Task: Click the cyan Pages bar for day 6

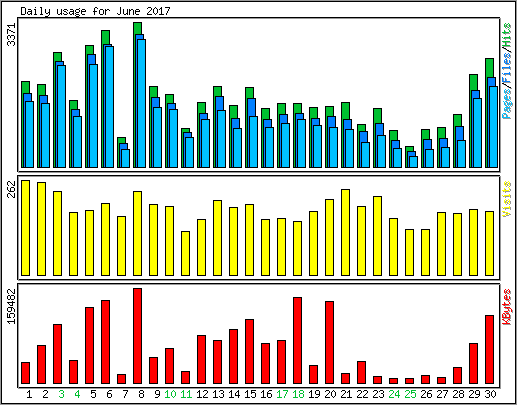Action: click(109, 107)
